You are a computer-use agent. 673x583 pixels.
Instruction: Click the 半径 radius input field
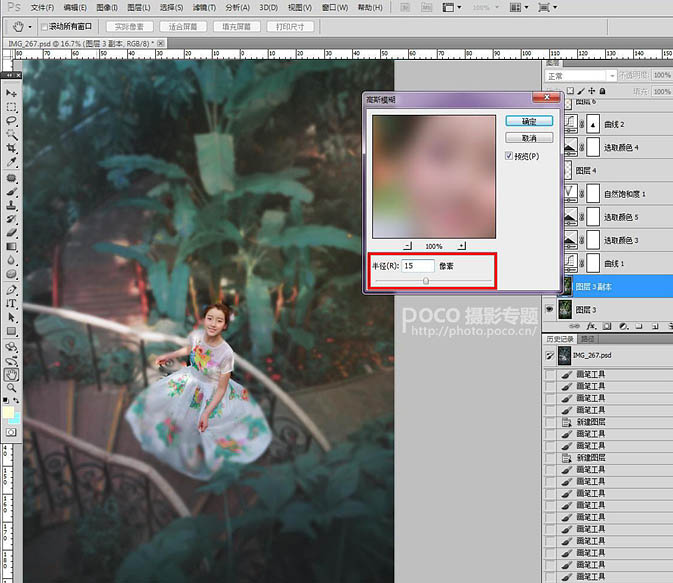coord(418,266)
